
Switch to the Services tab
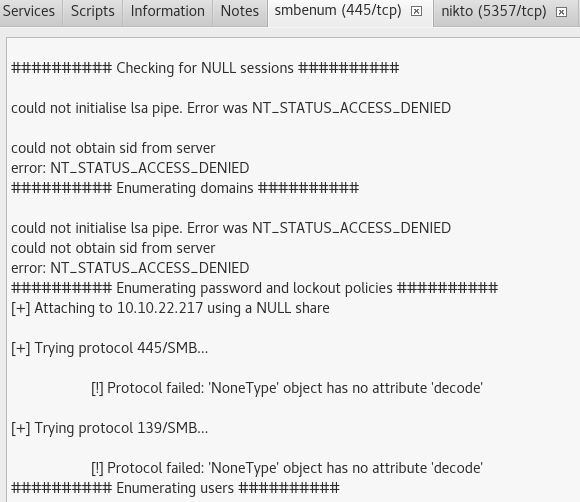tap(28, 11)
